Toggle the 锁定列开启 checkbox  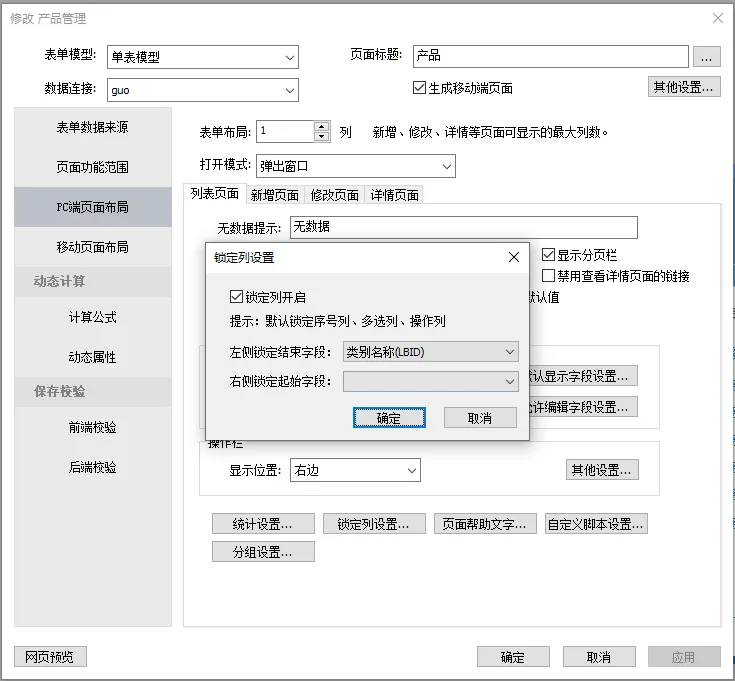(236, 297)
